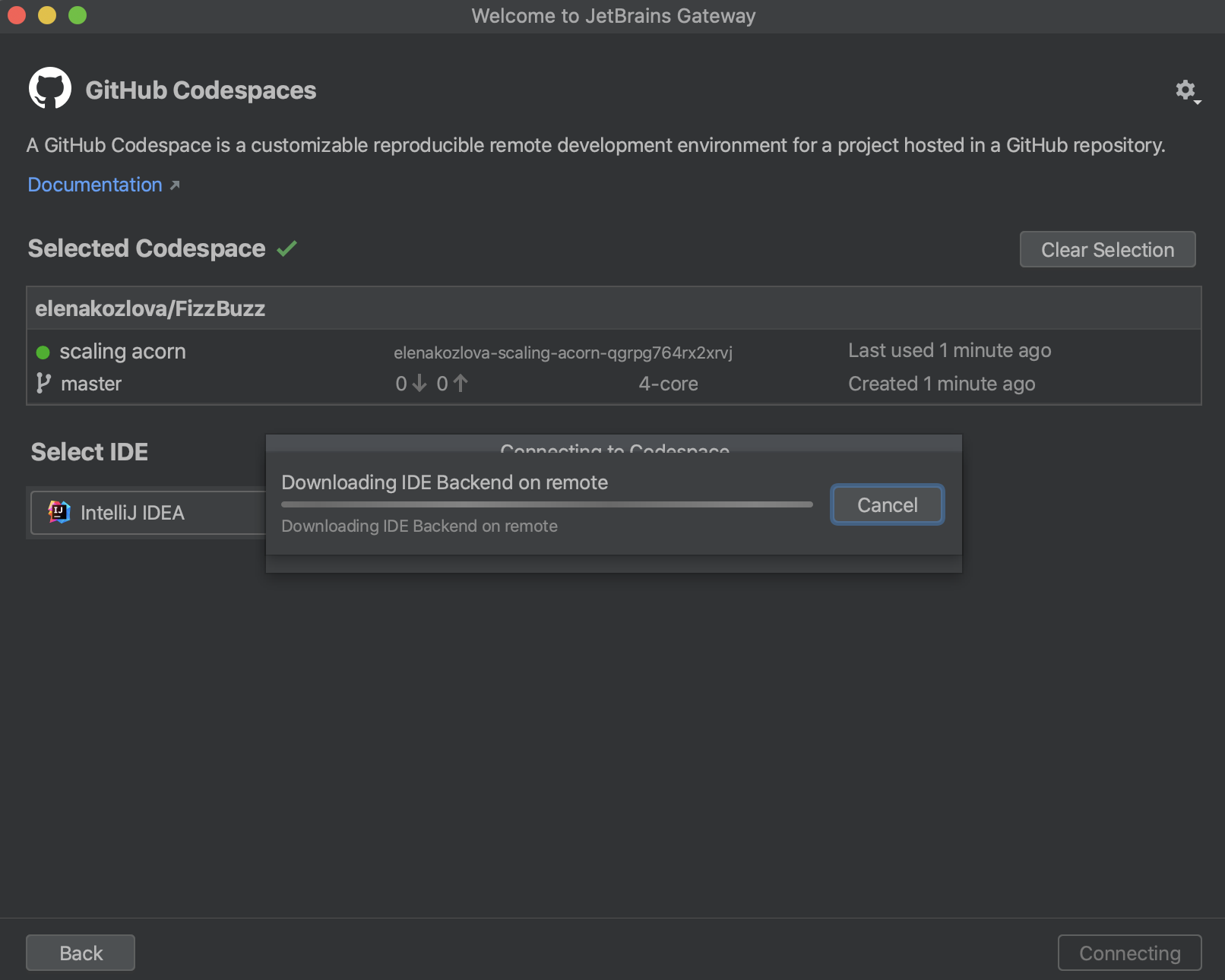Click the Select IDE heading
This screenshot has width=1225, height=980.
[90, 452]
